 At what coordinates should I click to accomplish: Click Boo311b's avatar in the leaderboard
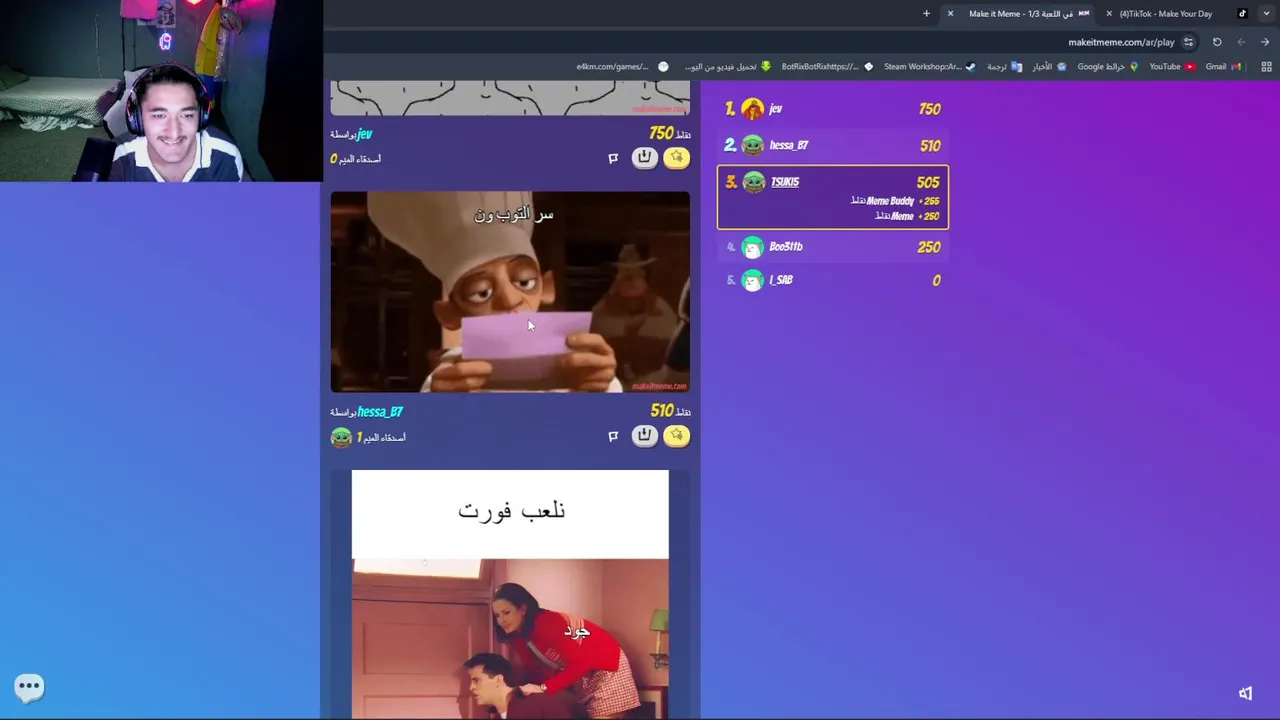pos(753,247)
